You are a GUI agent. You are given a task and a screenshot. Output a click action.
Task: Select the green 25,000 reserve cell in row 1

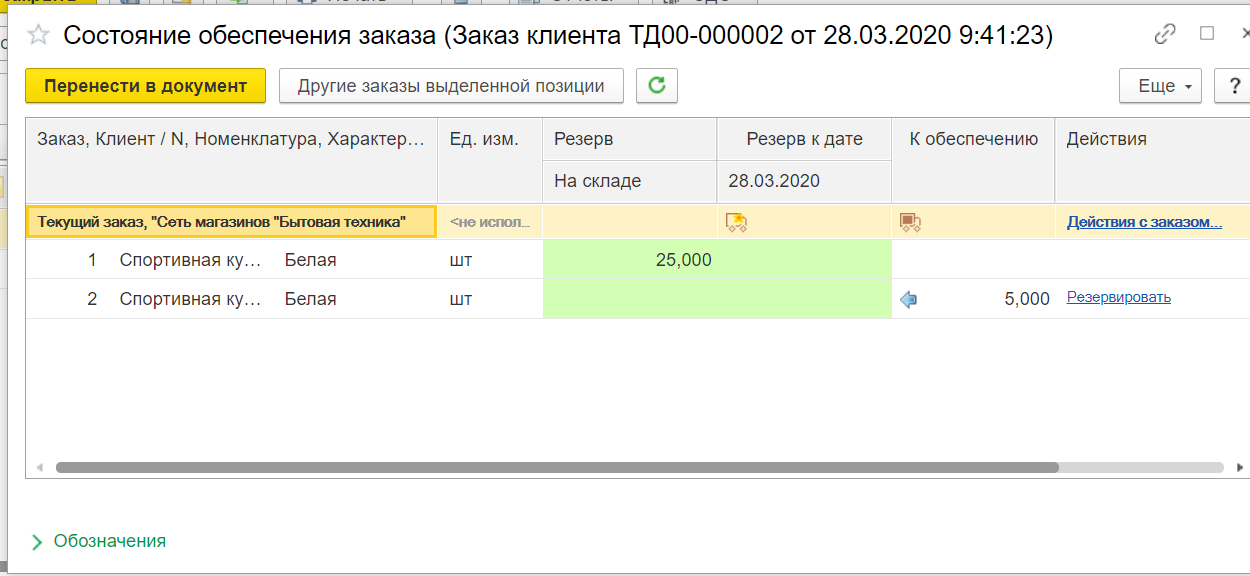pos(629,260)
